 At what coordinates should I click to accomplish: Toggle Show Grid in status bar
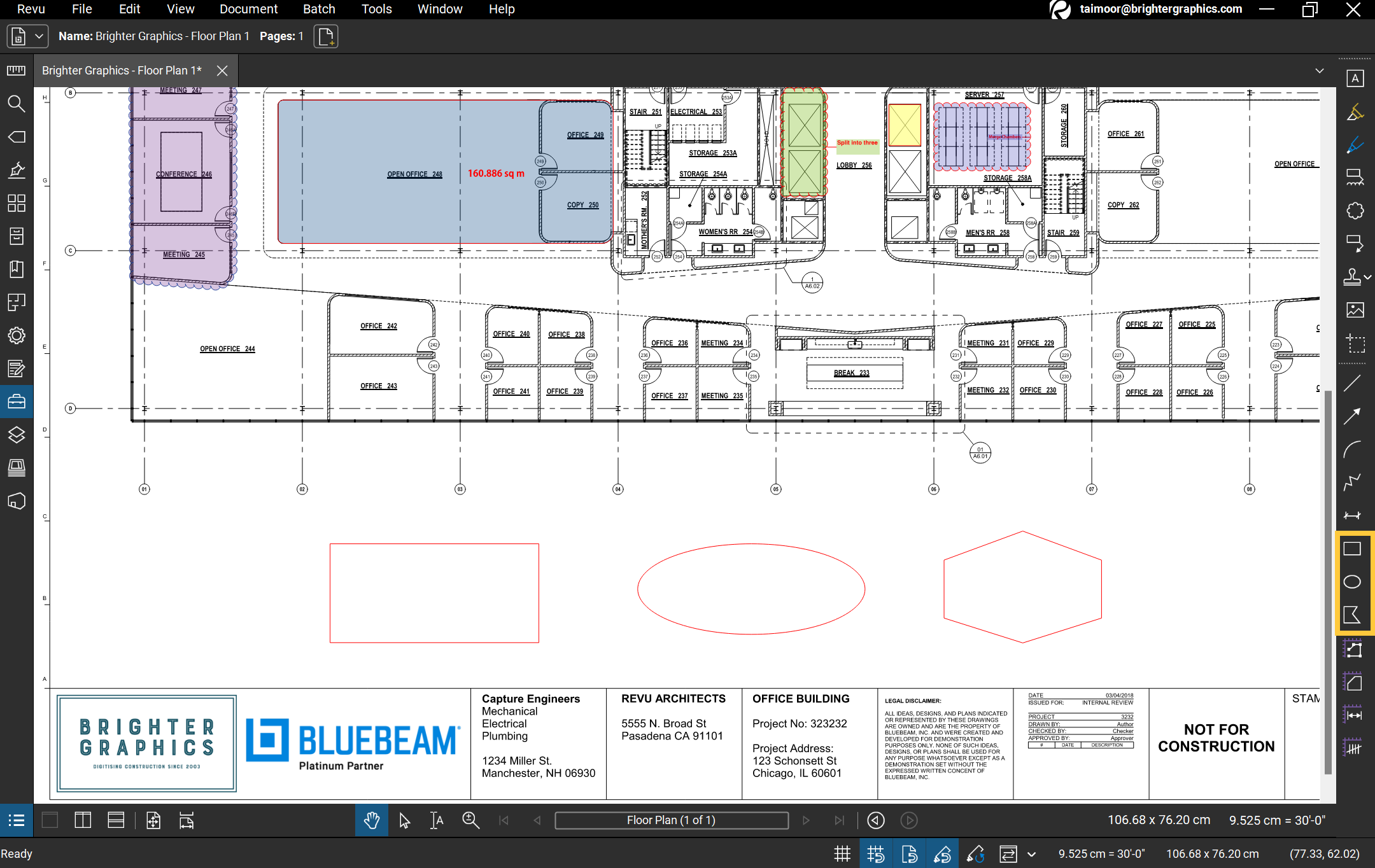842,854
